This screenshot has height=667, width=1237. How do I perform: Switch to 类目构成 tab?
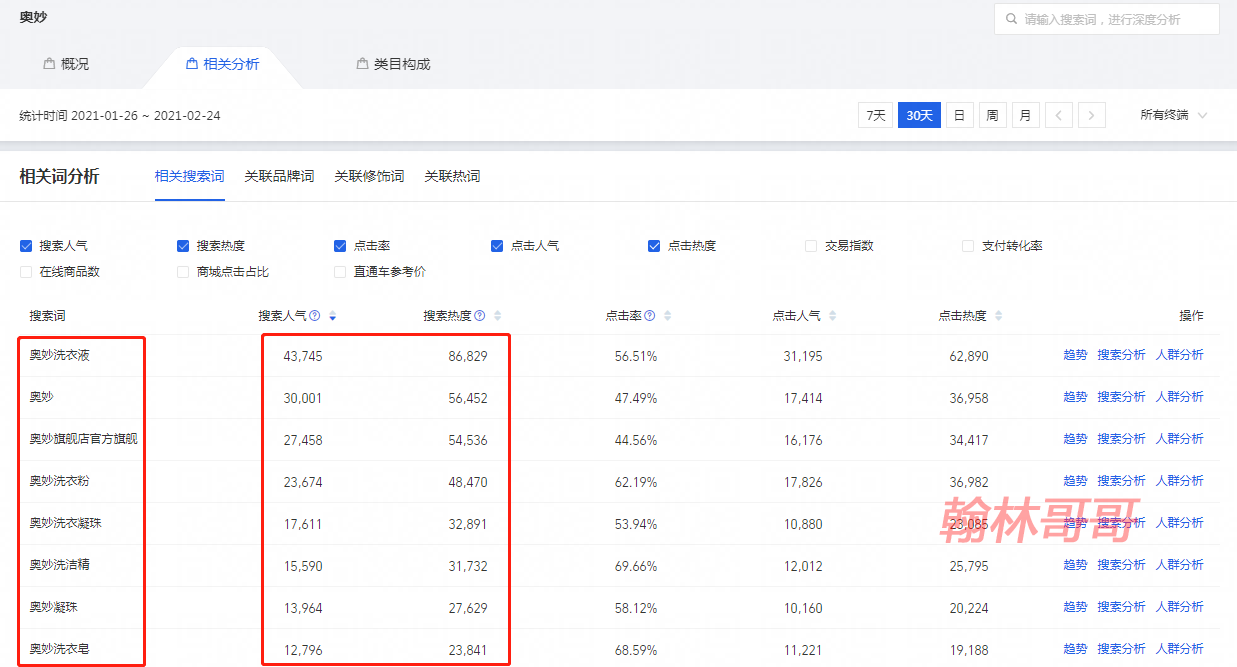coord(393,64)
